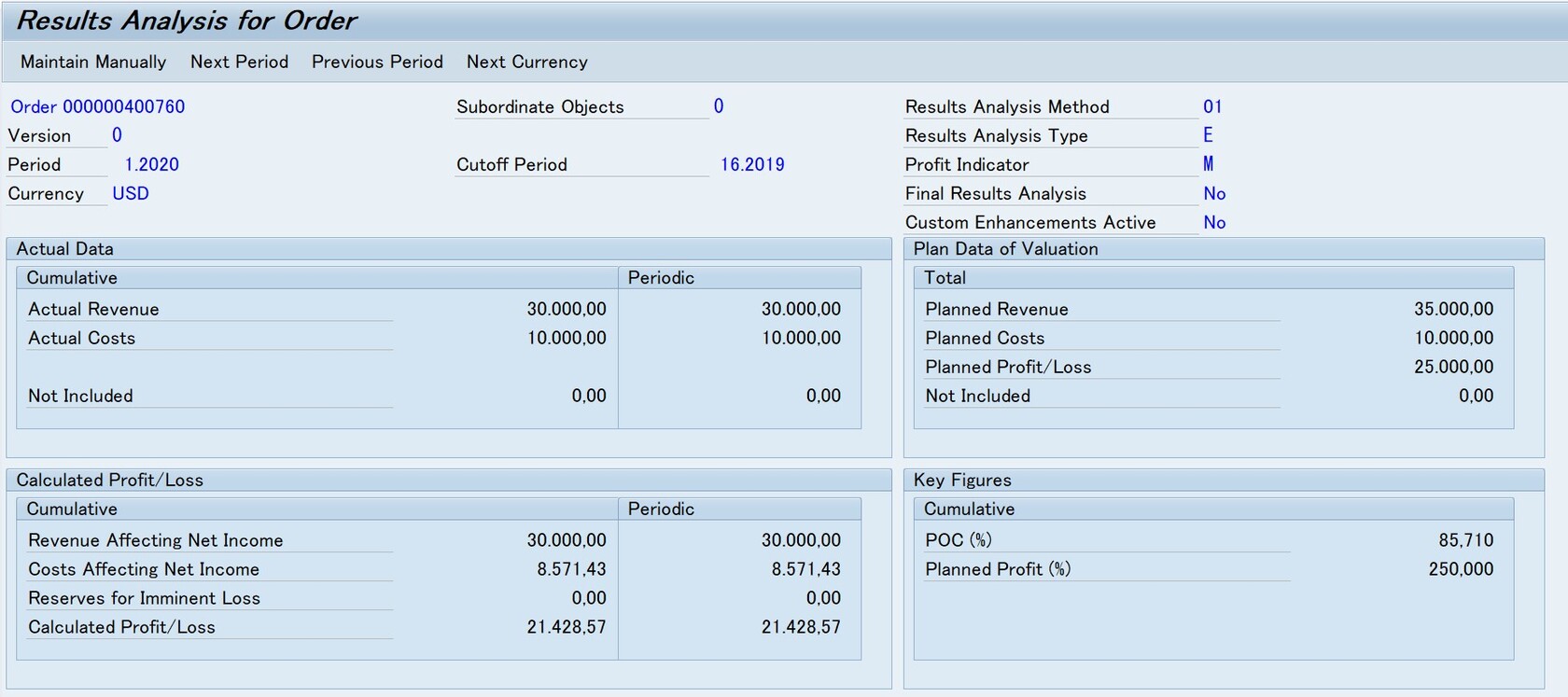Select Results Analysis Type value E
1568x697 pixels.
pos(1208,135)
